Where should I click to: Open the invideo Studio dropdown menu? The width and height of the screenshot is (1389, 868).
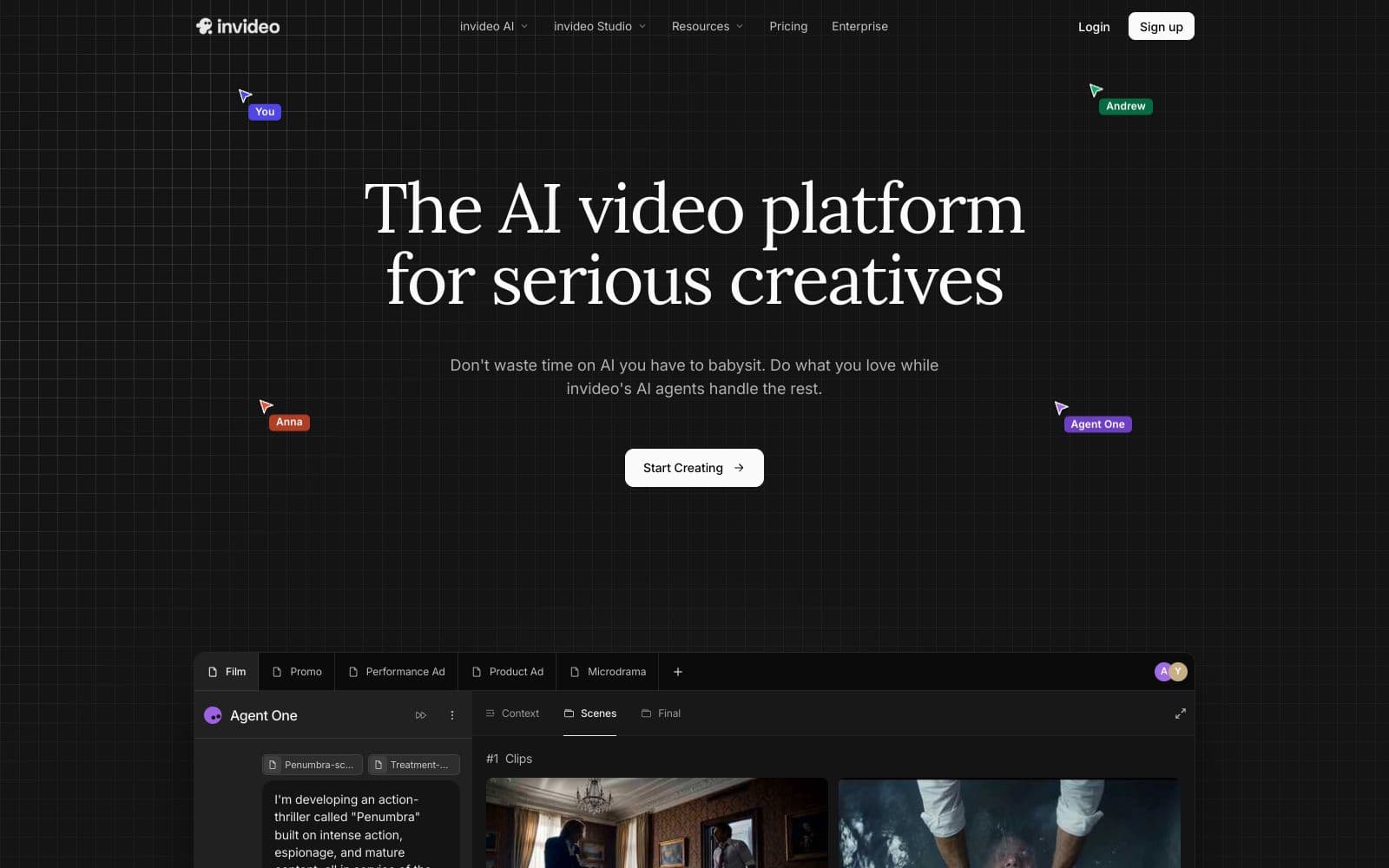tap(600, 26)
